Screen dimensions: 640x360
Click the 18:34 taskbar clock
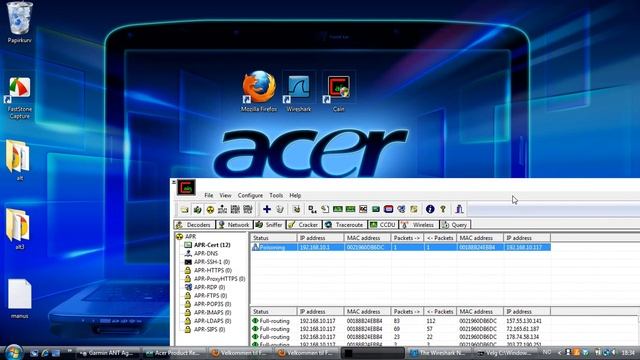tap(628, 353)
